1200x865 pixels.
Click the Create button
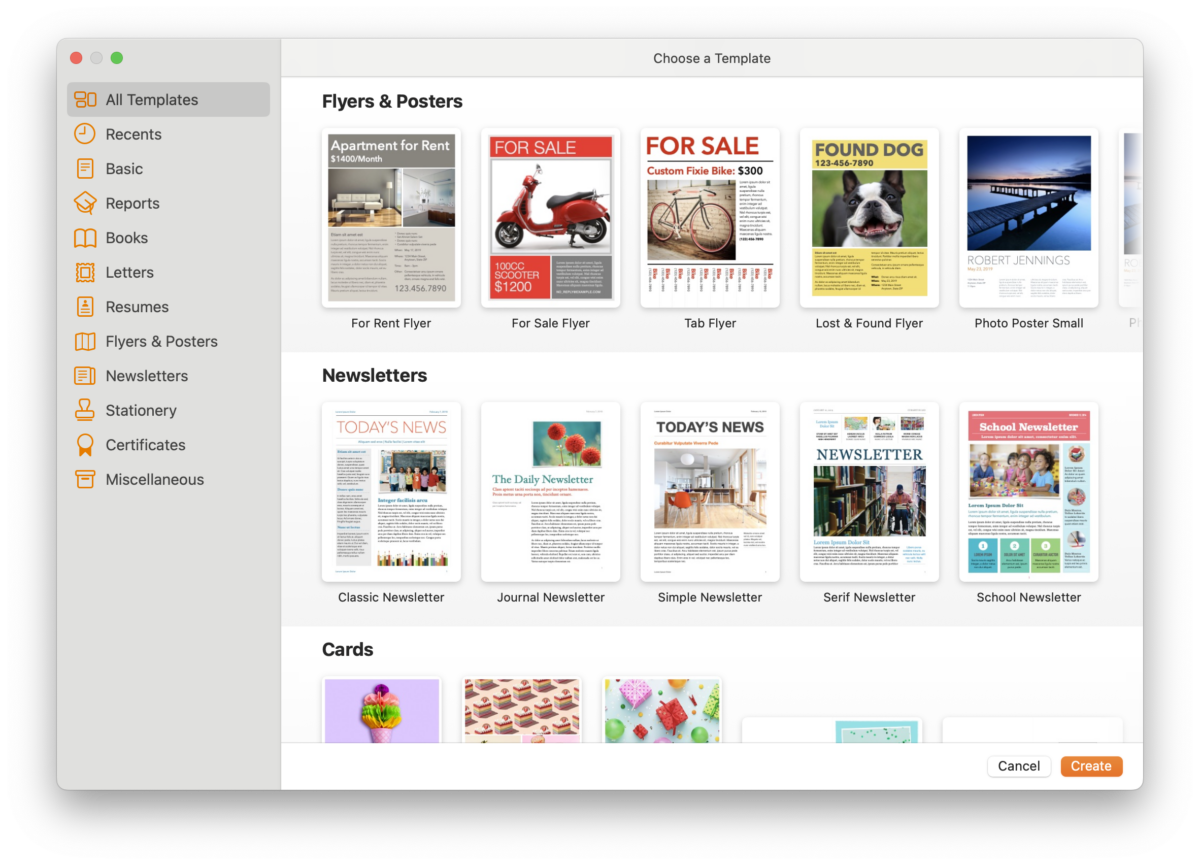(1091, 765)
